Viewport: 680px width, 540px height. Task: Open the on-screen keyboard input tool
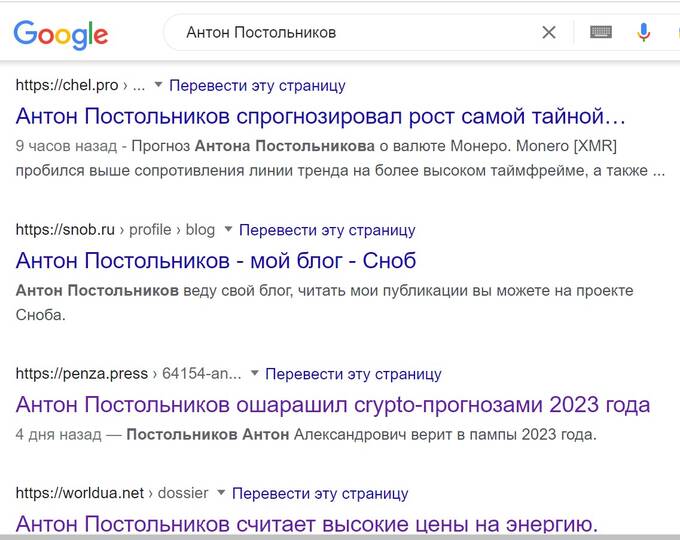(601, 33)
